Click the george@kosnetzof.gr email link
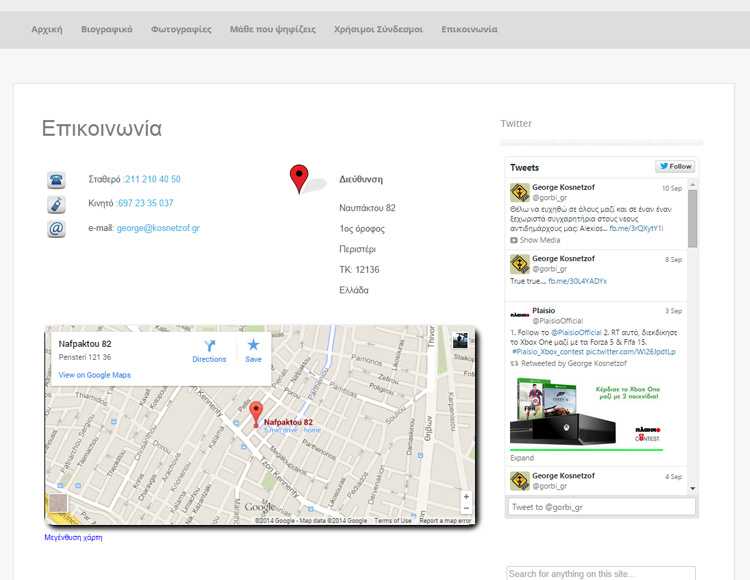The image size is (750, 580). click(x=158, y=228)
